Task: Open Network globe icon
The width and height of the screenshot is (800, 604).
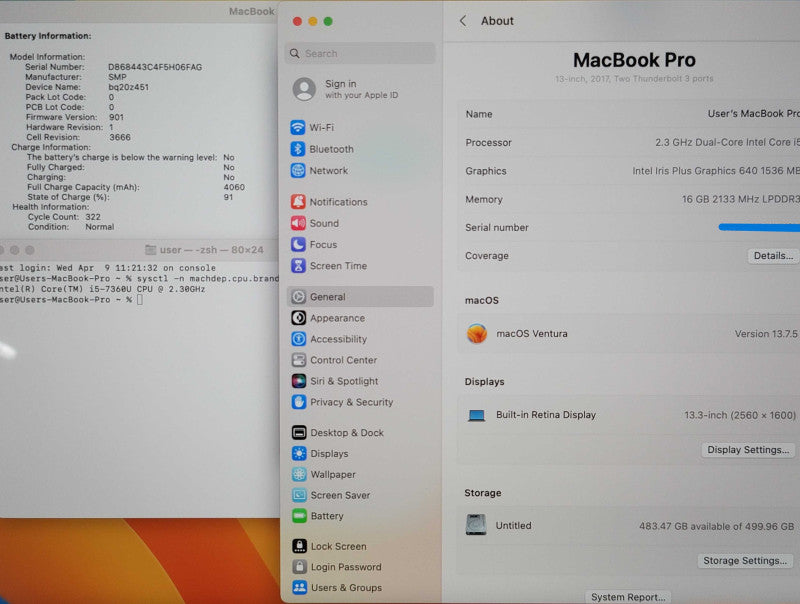Action: click(298, 170)
